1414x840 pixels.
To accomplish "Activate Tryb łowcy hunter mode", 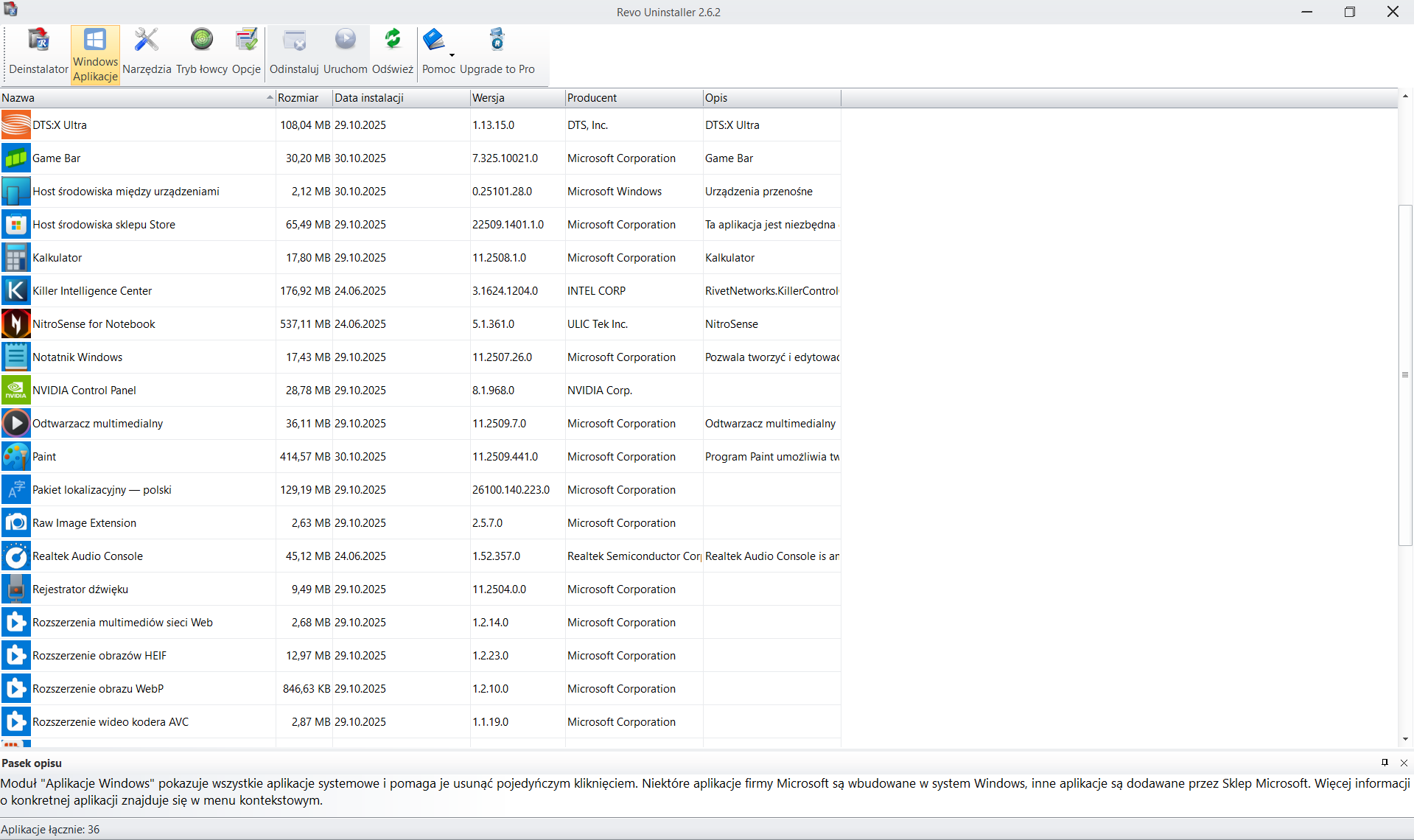I will tap(202, 53).
